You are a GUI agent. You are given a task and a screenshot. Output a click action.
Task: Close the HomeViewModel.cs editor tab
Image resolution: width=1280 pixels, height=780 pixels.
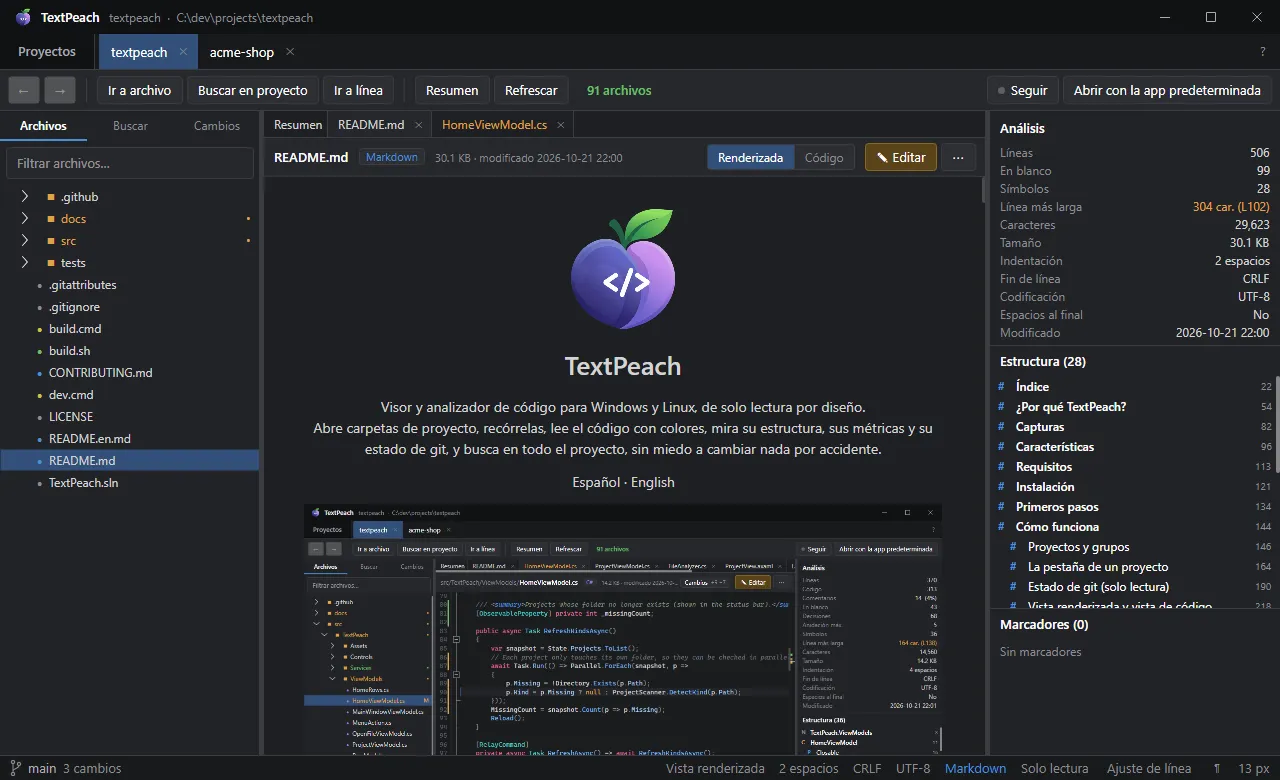[x=561, y=125]
